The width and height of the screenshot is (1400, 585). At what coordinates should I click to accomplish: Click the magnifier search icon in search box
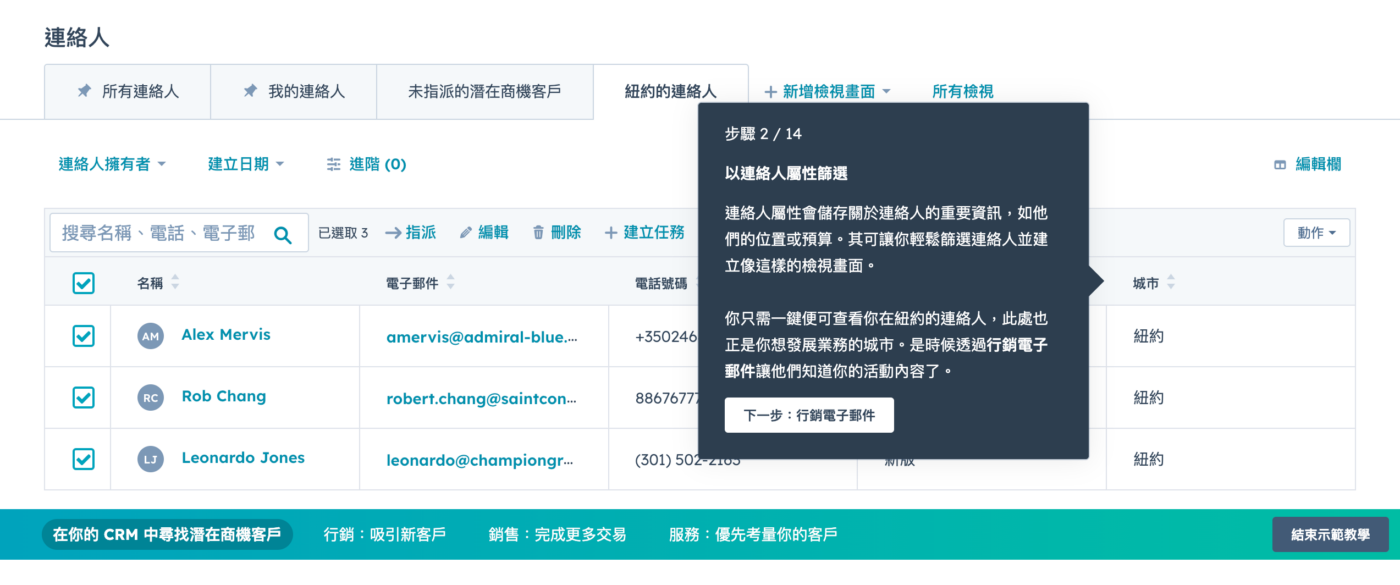click(x=283, y=235)
